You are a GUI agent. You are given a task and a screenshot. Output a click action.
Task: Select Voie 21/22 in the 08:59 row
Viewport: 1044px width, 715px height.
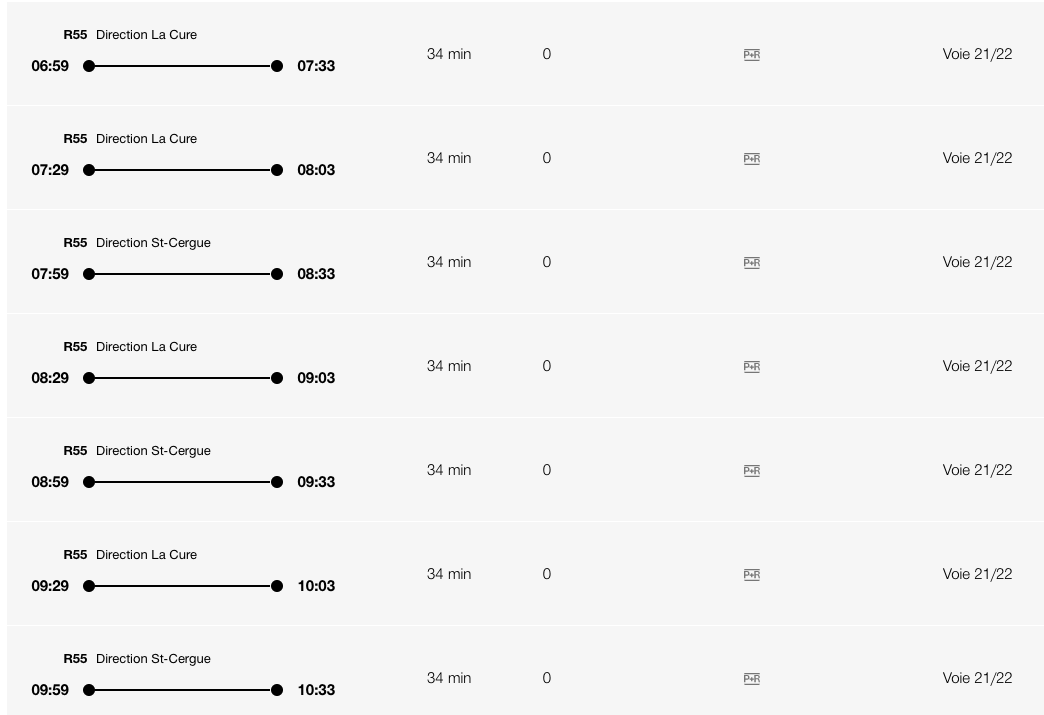point(977,470)
